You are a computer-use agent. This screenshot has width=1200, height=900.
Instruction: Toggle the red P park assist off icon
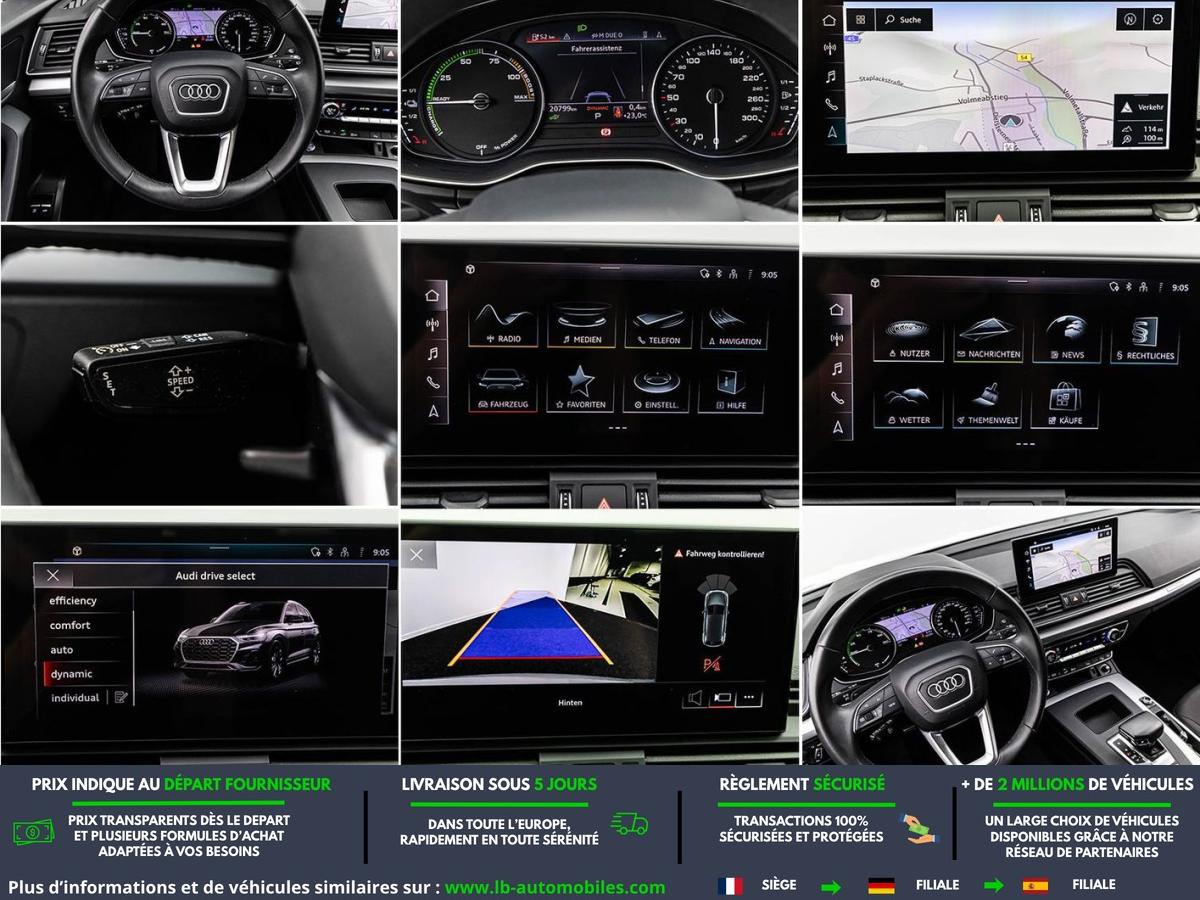coord(714,663)
